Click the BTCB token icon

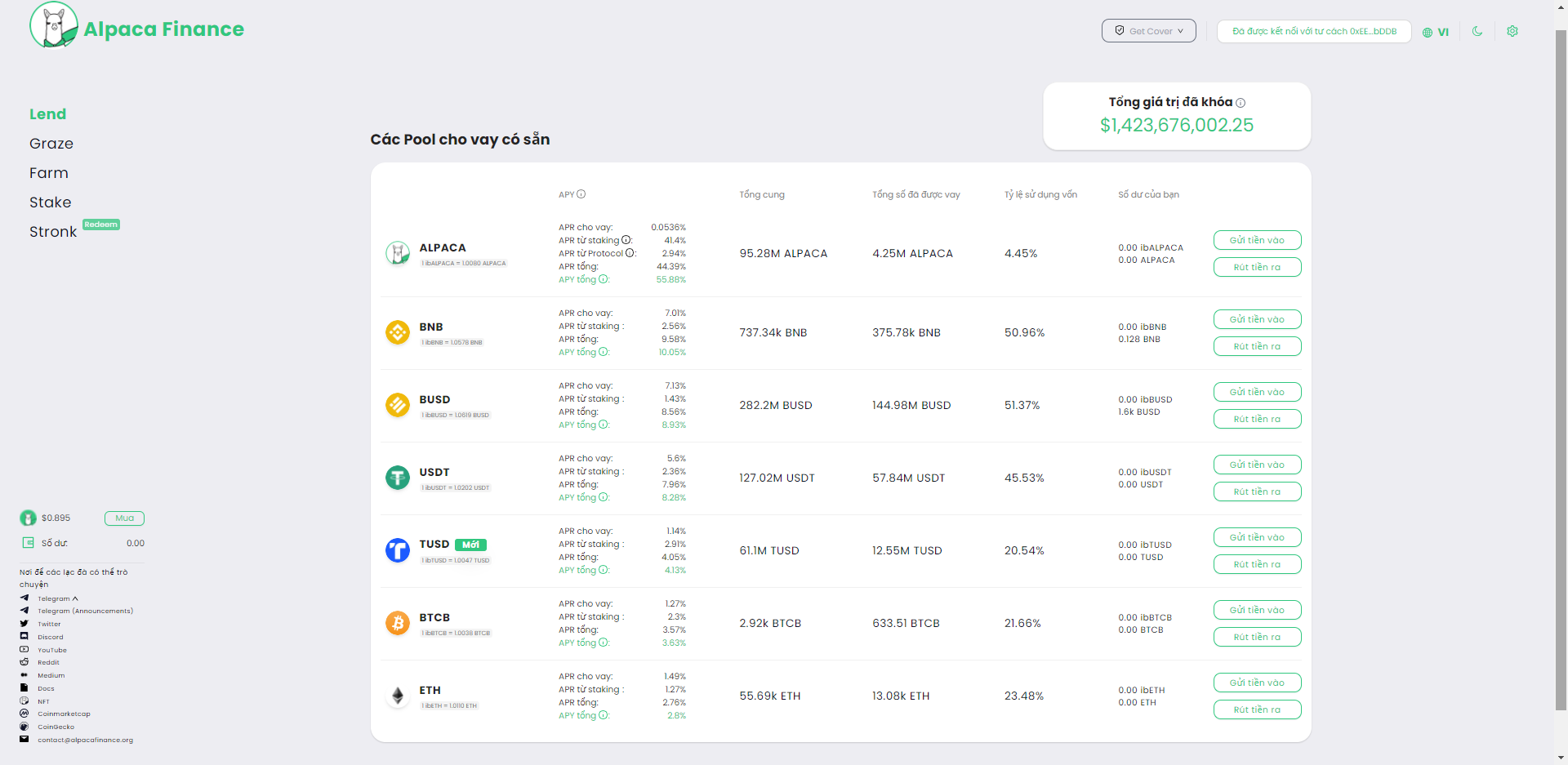[398, 623]
